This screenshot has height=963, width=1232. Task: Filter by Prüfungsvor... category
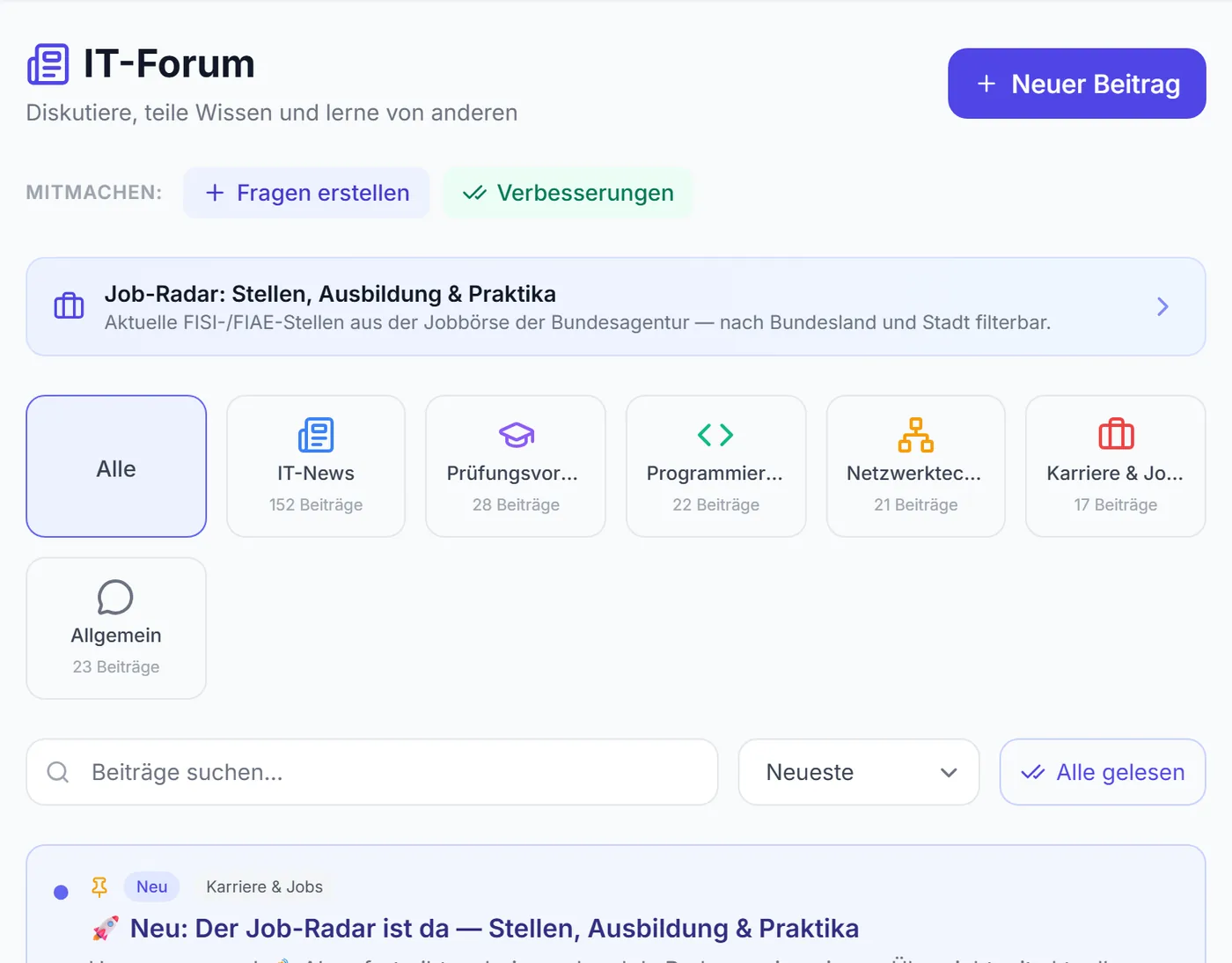[x=516, y=467]
